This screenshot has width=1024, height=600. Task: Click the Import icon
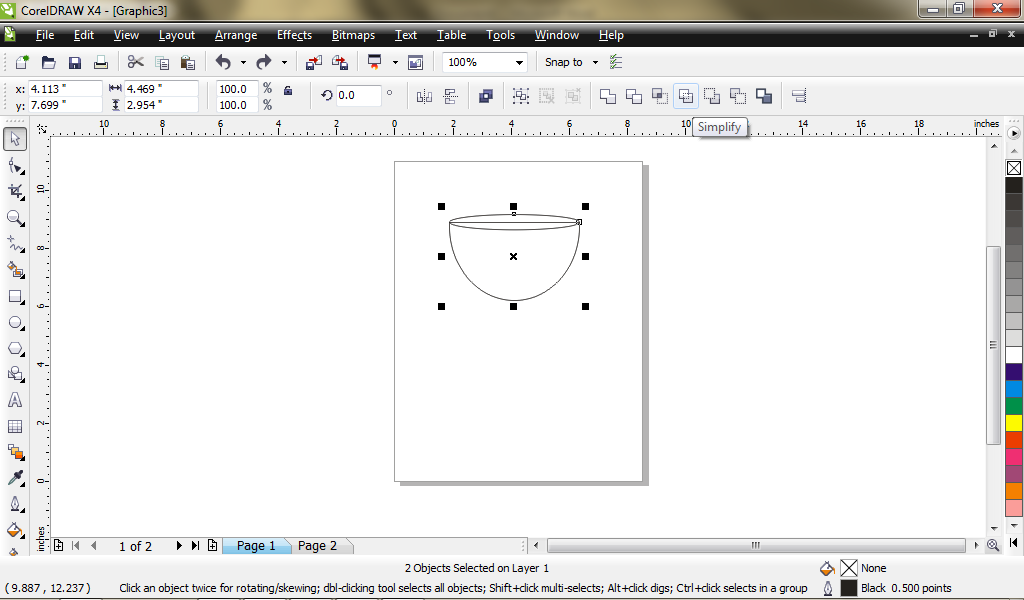[x=313, y=62]
